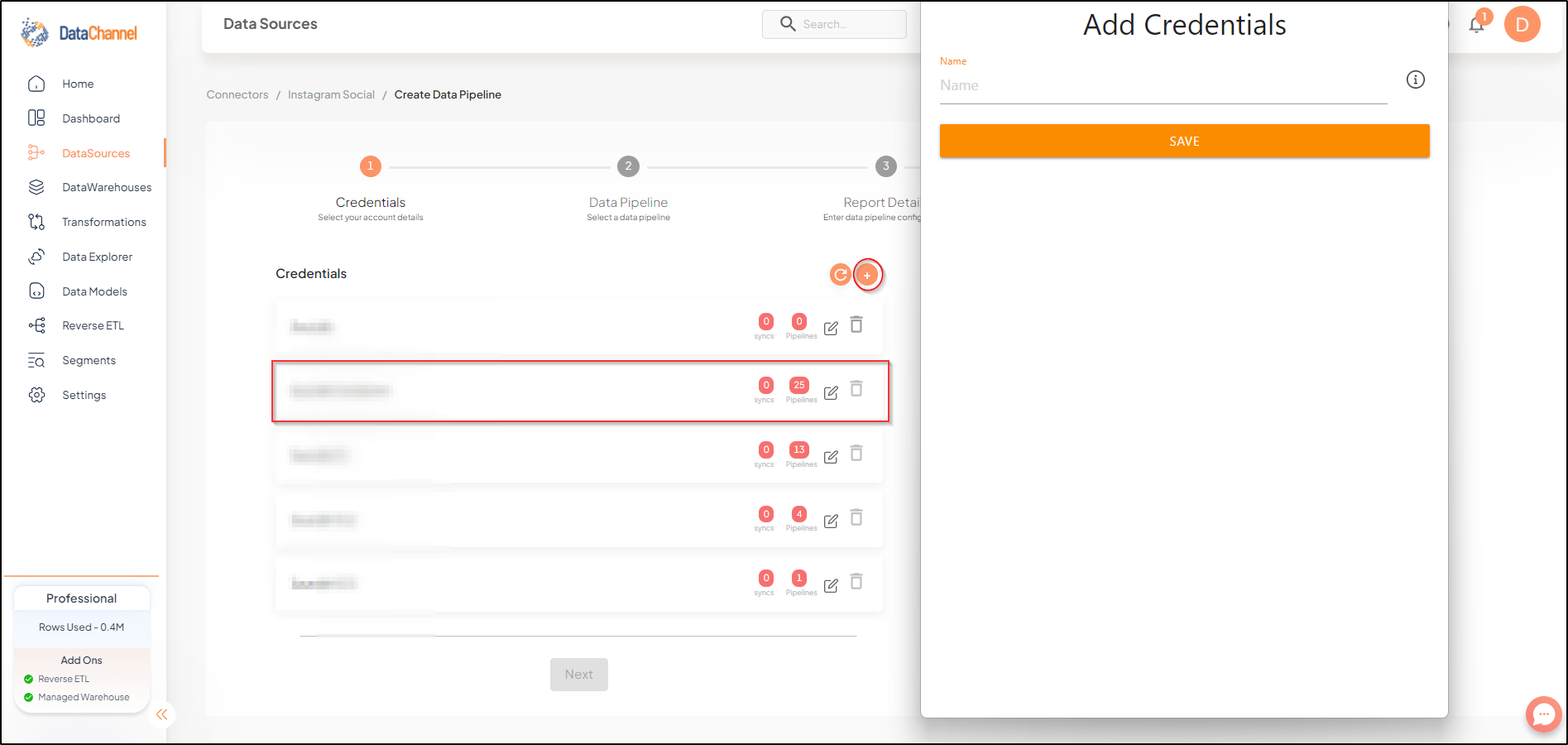Delete the first credential with 0 pipelines
The height and width of the screenshot is (745, 1568).
point(856,325)
